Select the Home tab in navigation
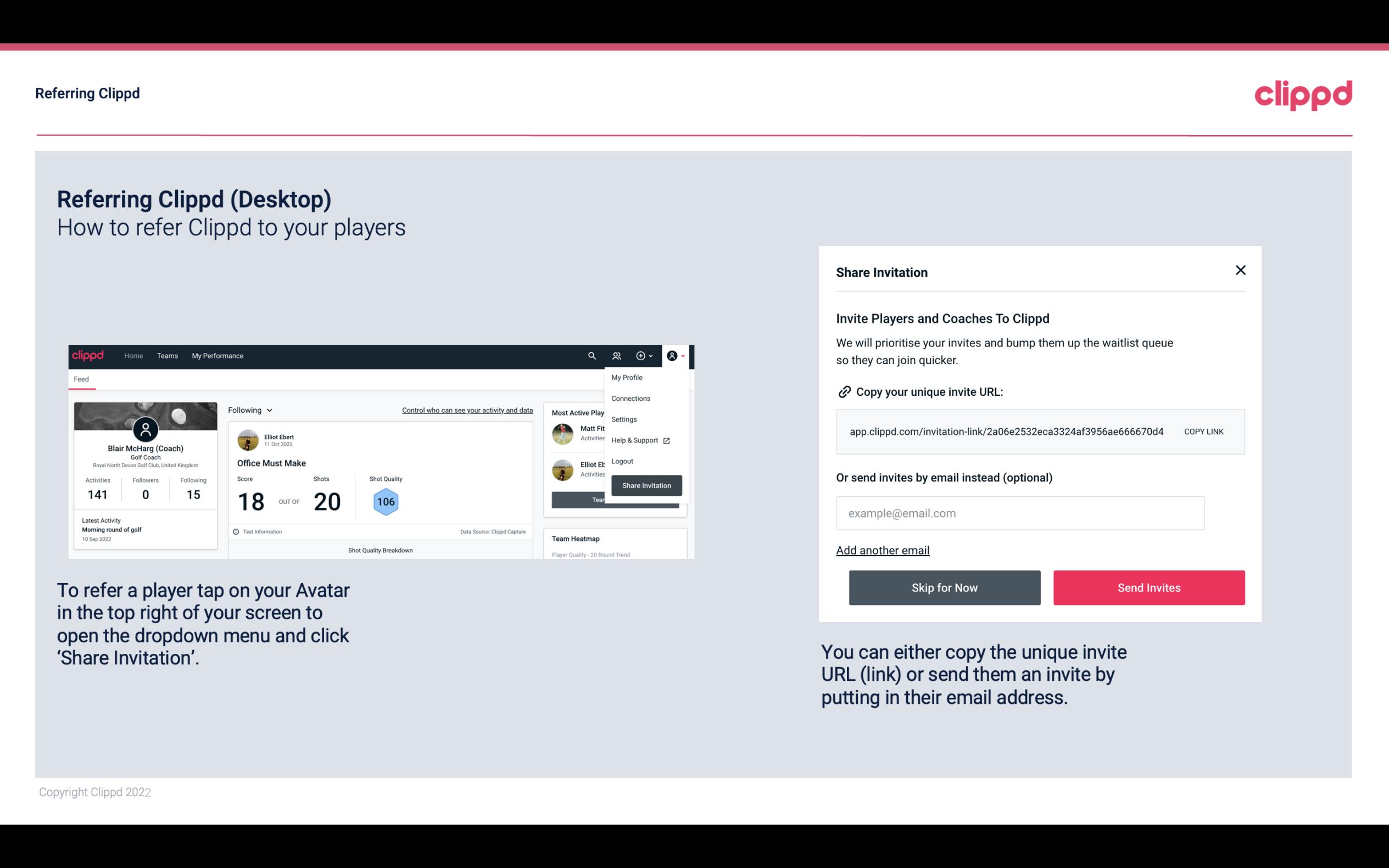The image size is (1389, 868). tap(133, 356)
